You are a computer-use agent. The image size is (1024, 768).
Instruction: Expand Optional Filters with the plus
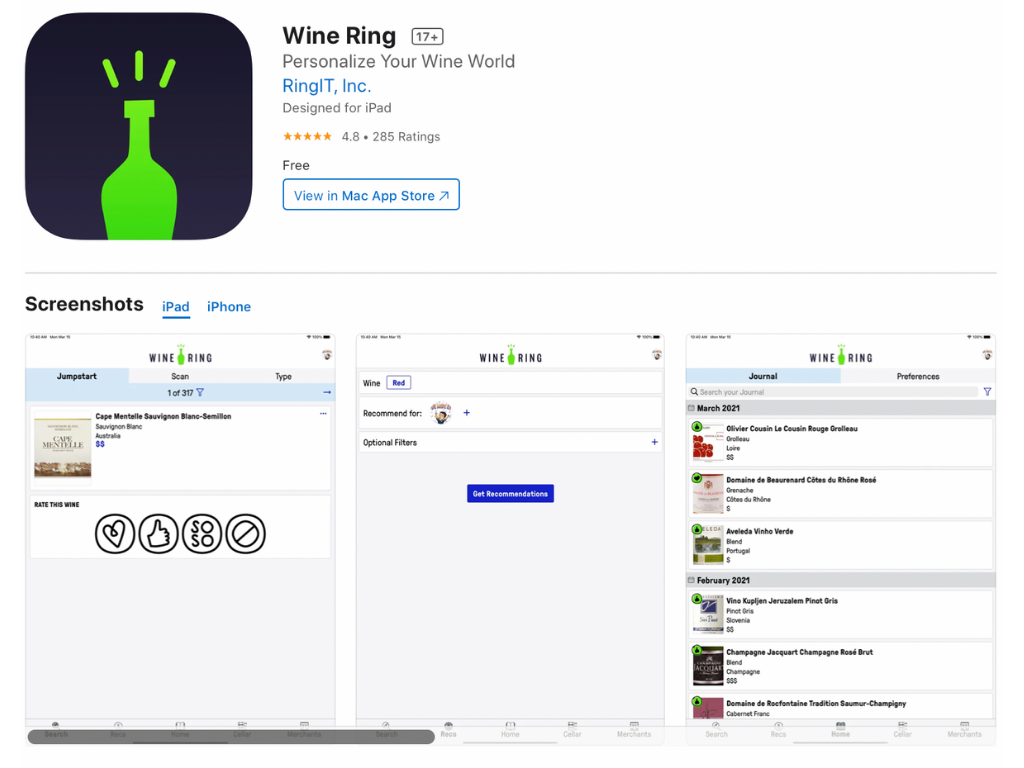tap(654, 442)
